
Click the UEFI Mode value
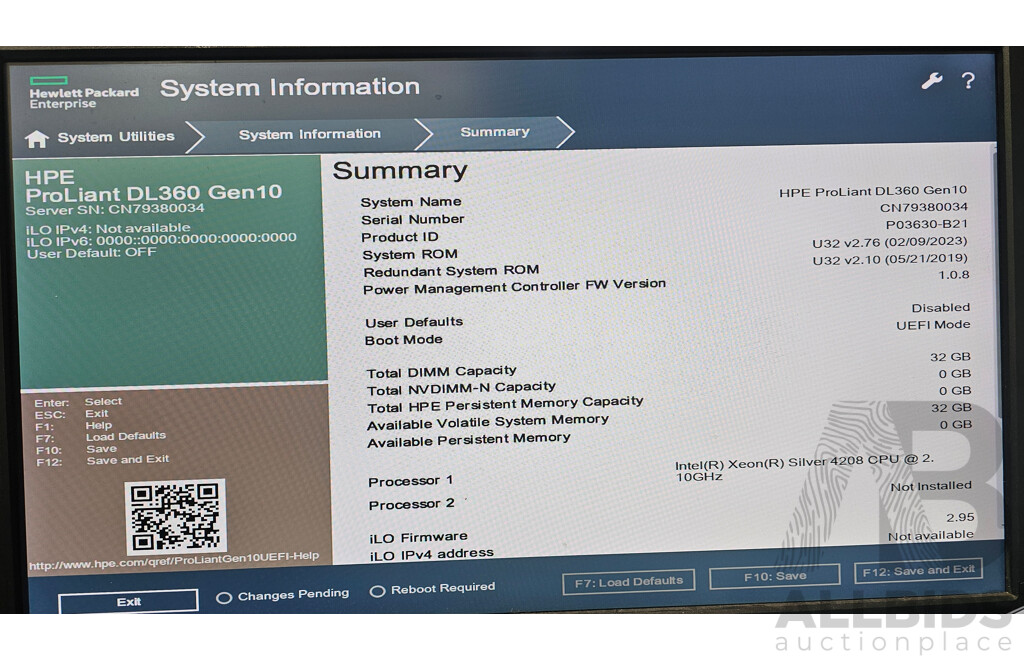[x=933, y=325]
